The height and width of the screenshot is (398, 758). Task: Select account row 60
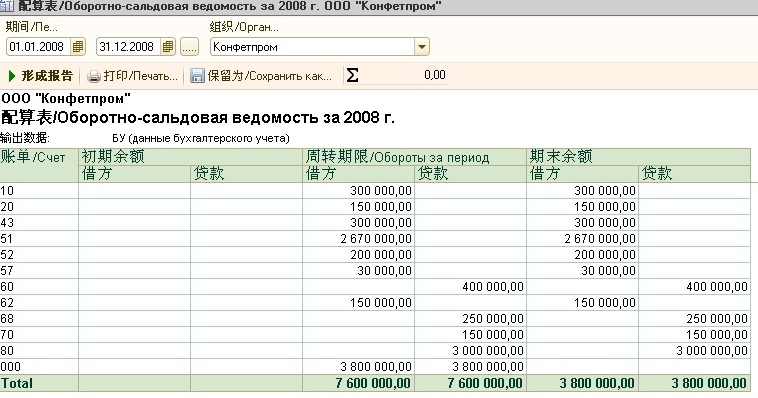375,286
